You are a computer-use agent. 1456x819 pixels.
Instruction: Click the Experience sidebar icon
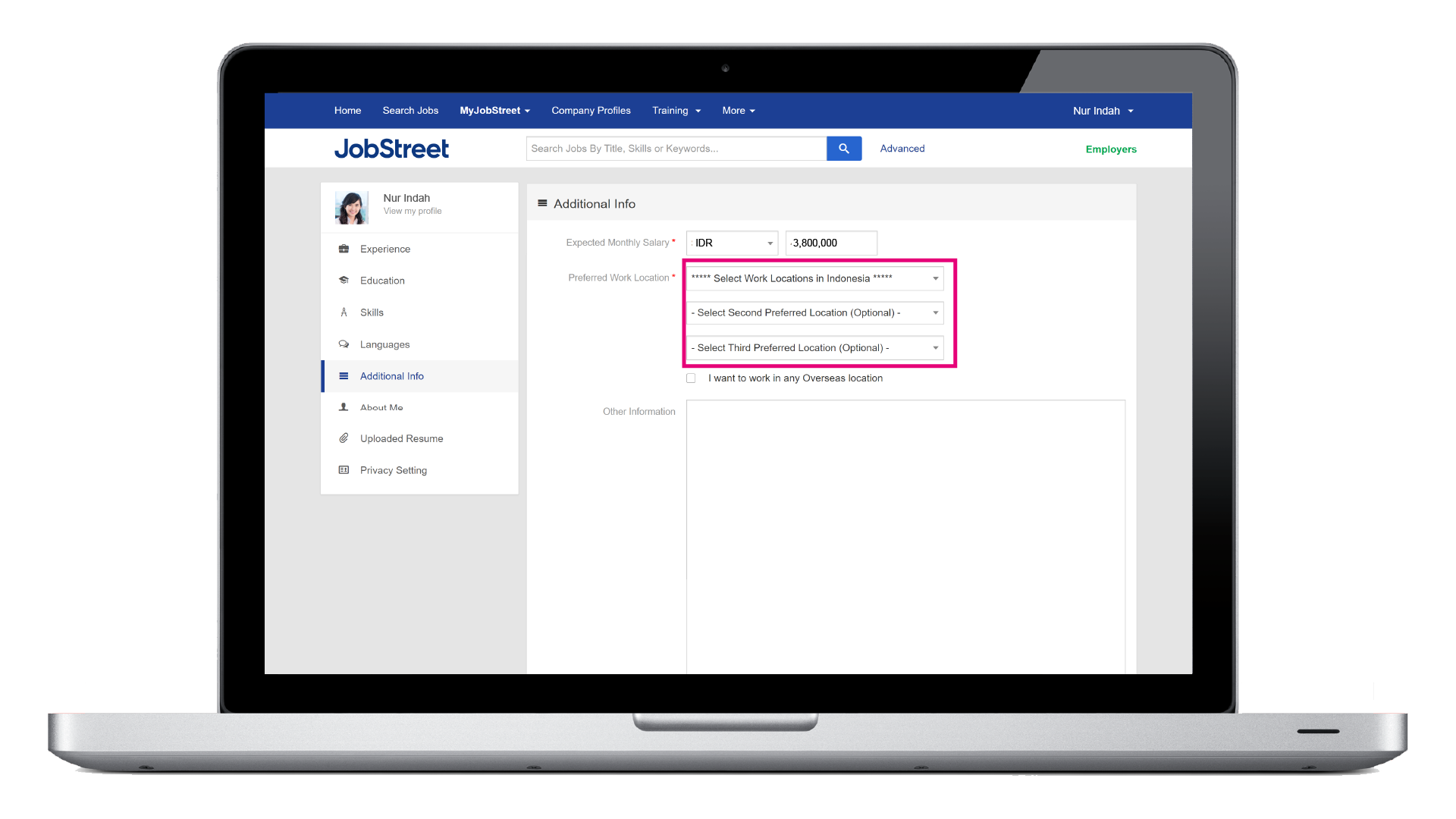point(344,249)
